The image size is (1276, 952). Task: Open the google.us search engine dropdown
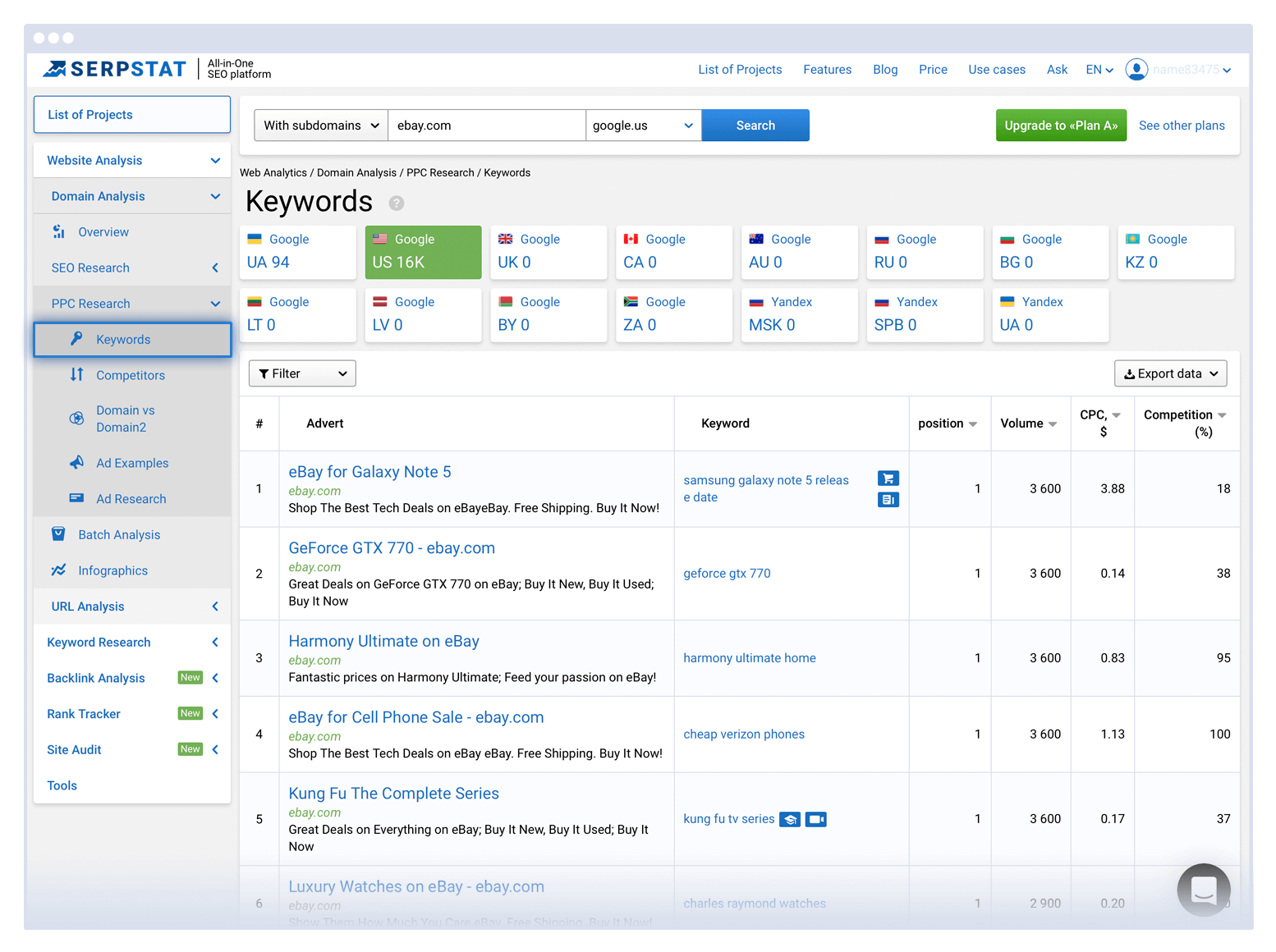pyautogui.click(x=644, y=126)
